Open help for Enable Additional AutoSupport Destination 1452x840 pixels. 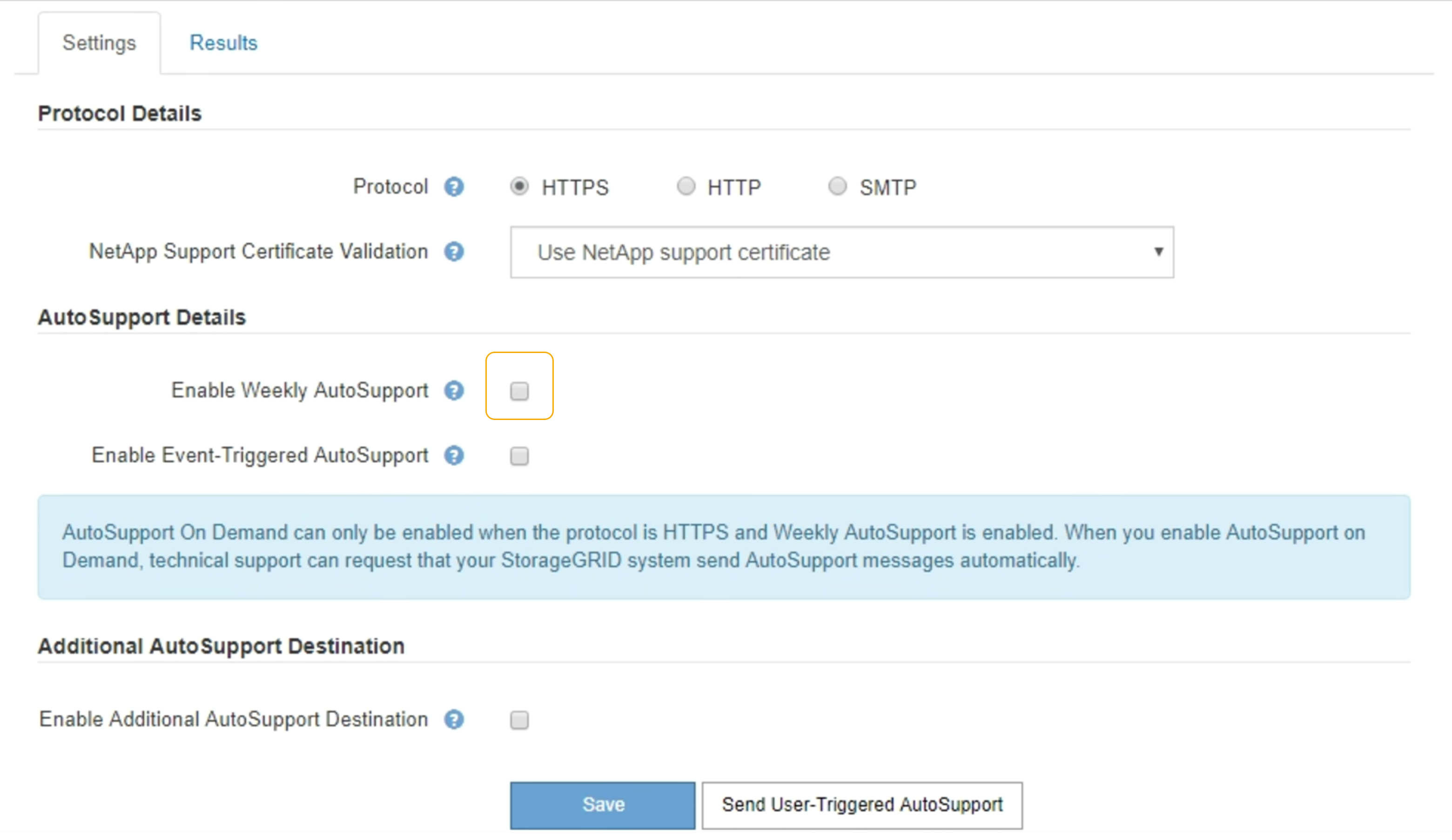[x=453, y=720]
